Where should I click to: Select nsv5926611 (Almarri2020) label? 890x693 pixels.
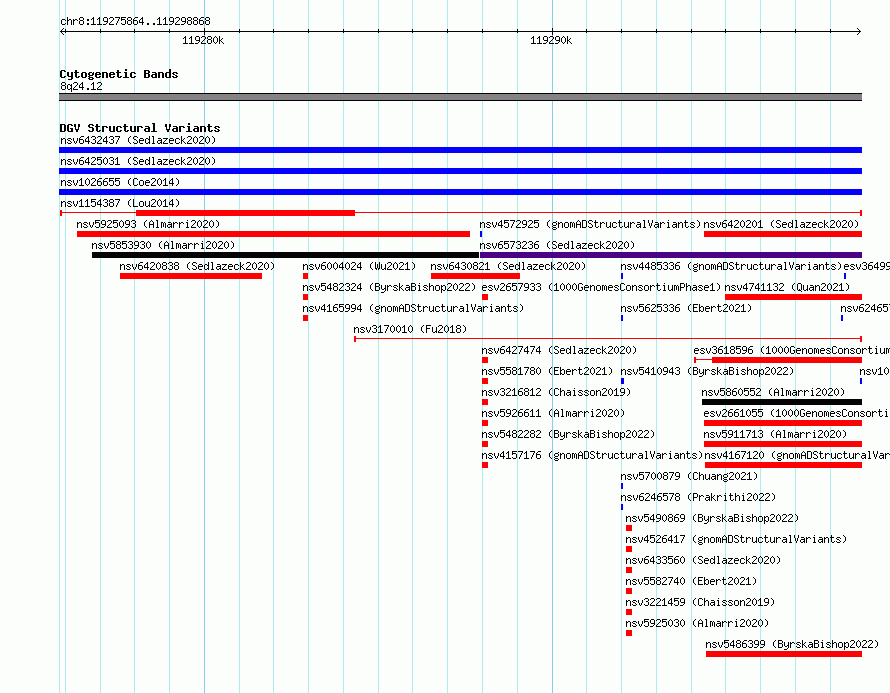553,413
